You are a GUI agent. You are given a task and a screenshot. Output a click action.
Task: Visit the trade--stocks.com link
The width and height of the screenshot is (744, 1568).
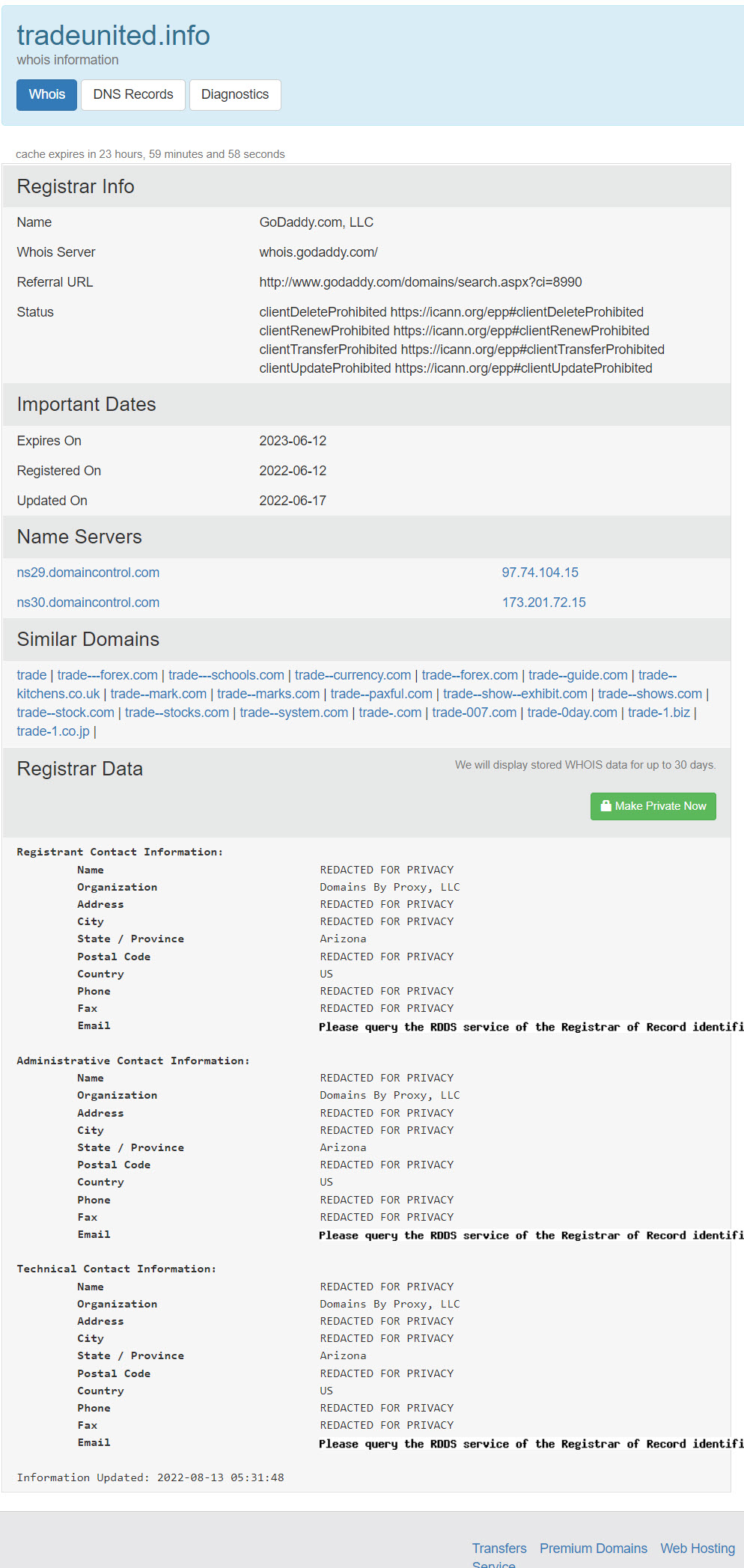[x=177, y=713]
